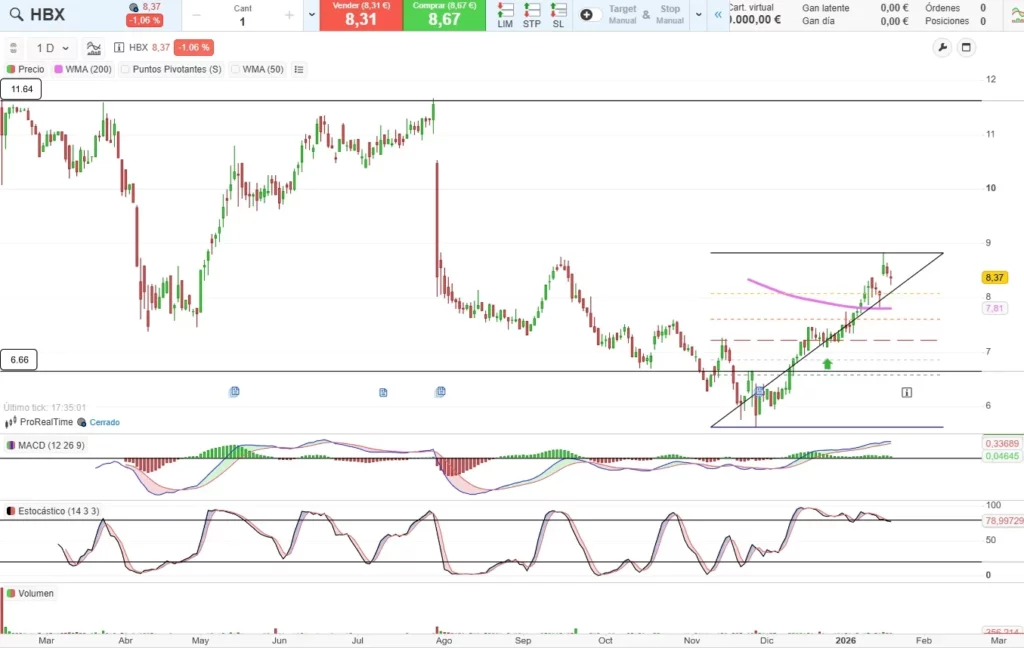
Task: Open the indicator list icon after WMA (50)
Action: [x=299, y=69]
